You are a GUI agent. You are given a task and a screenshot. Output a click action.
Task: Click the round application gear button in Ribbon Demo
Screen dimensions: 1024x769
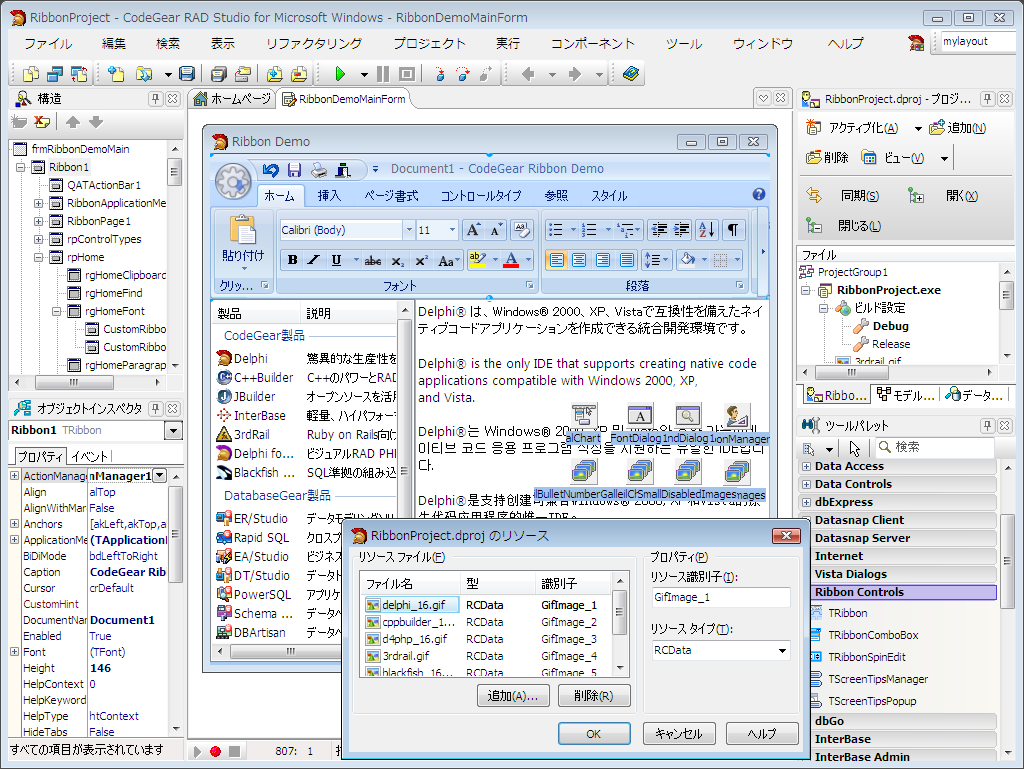[x=233, y=181]
